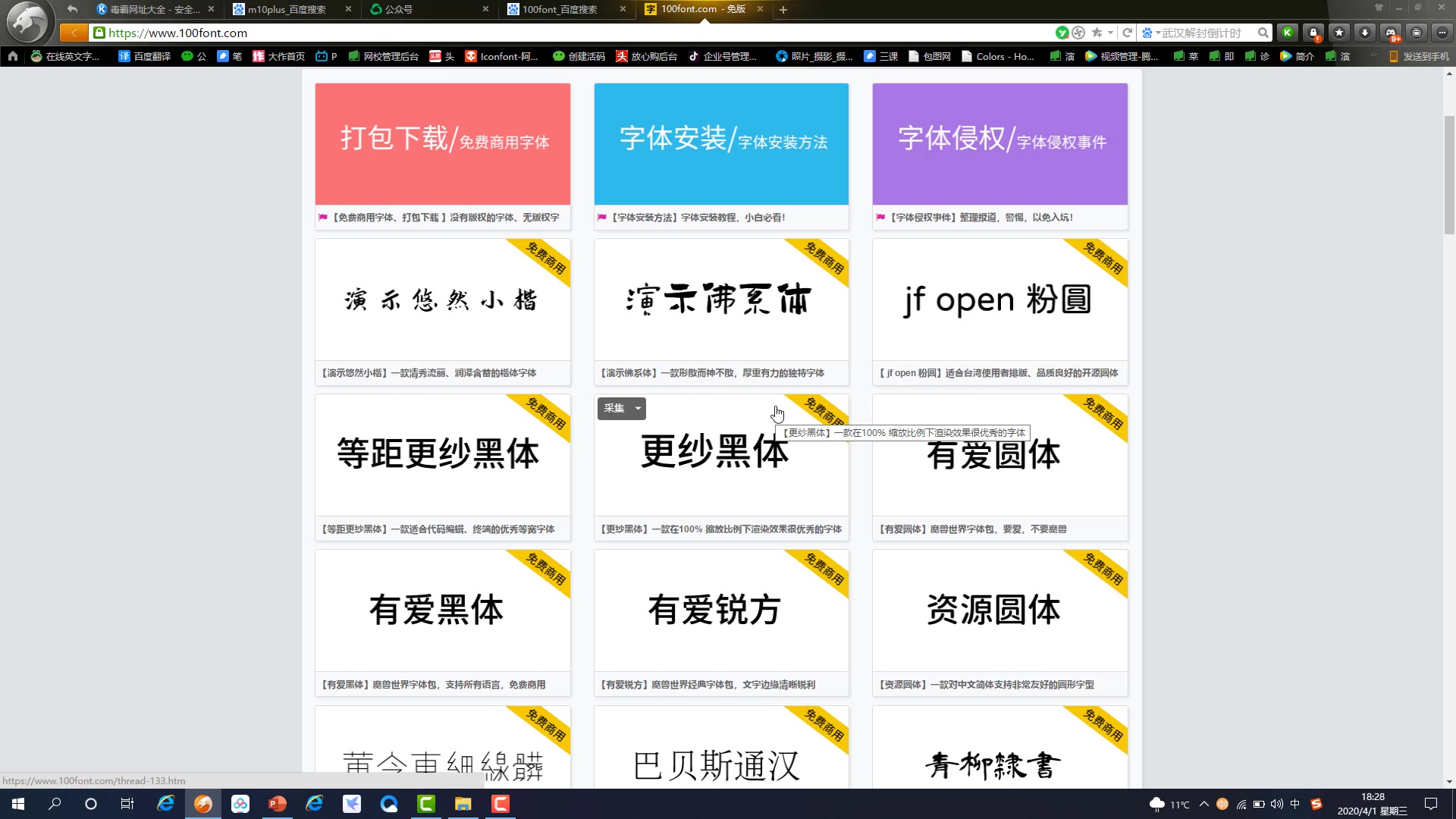Click the ellipsis more-extensions icon
1456x819 pixels.
(x=1442, y=33)
